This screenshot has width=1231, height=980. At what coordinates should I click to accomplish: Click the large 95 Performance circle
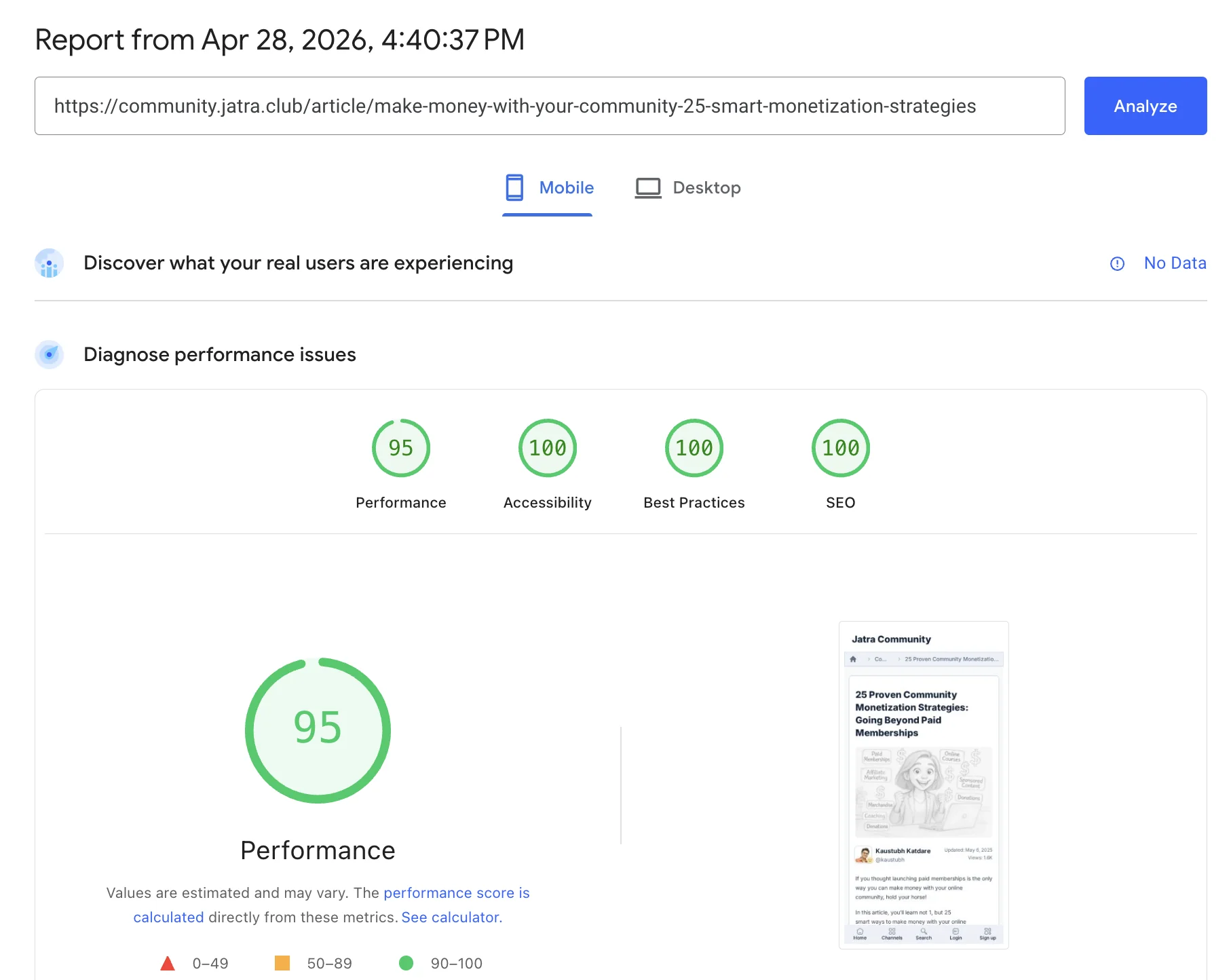(x=318, y=729)
